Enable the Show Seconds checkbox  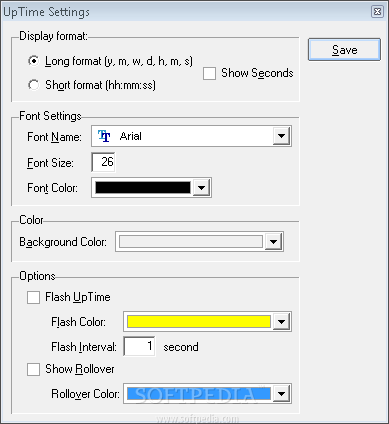[x=209, y=74]
